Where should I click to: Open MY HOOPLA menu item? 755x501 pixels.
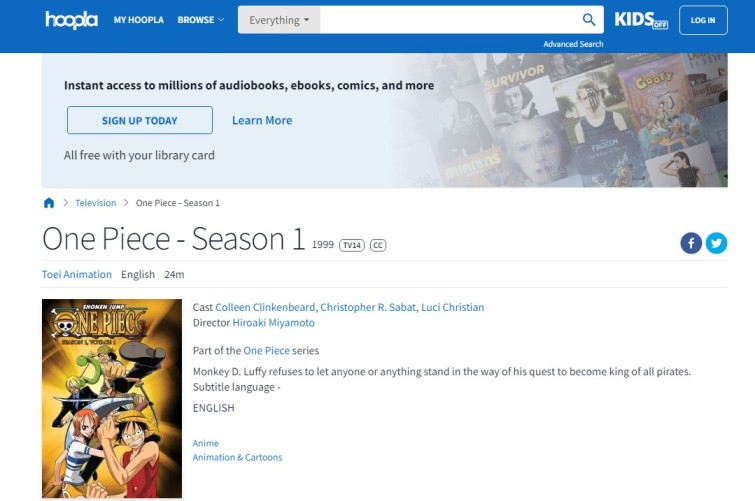click(x=139, y=20)
